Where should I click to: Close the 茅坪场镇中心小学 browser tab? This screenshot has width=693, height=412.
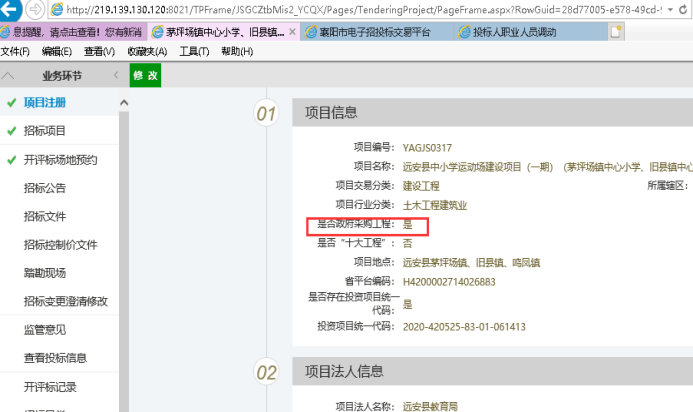click(x=292, y=32)
